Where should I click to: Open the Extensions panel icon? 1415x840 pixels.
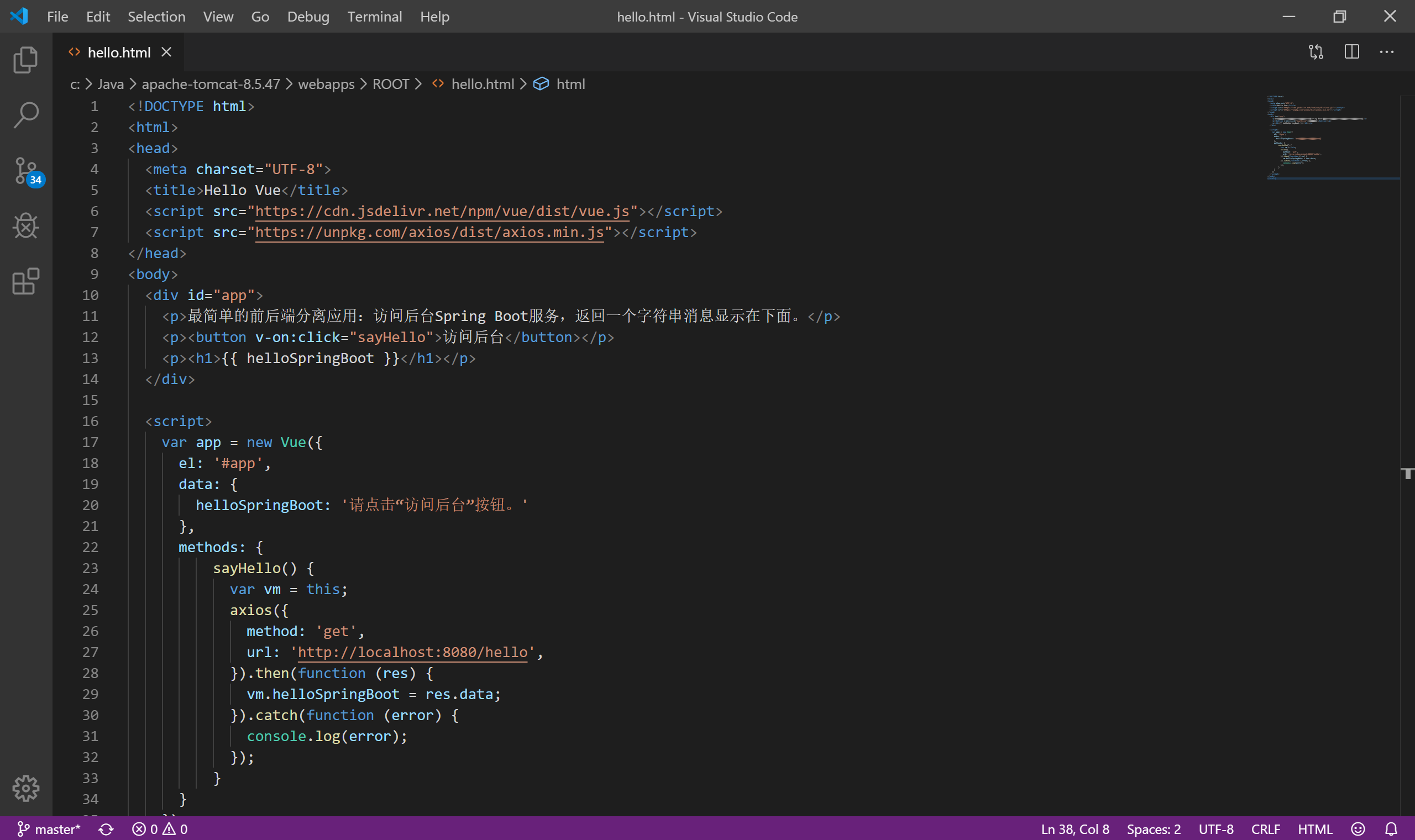coord(26,281)
